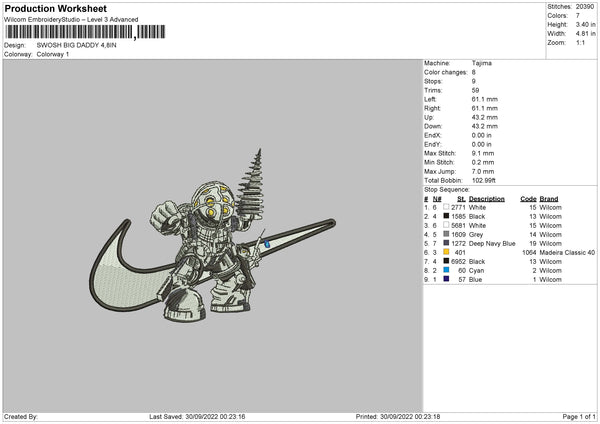This screenshot has width=600, height=424.
Task: Click the black swatch beside 6952 Black
Action: pos(446,261)
